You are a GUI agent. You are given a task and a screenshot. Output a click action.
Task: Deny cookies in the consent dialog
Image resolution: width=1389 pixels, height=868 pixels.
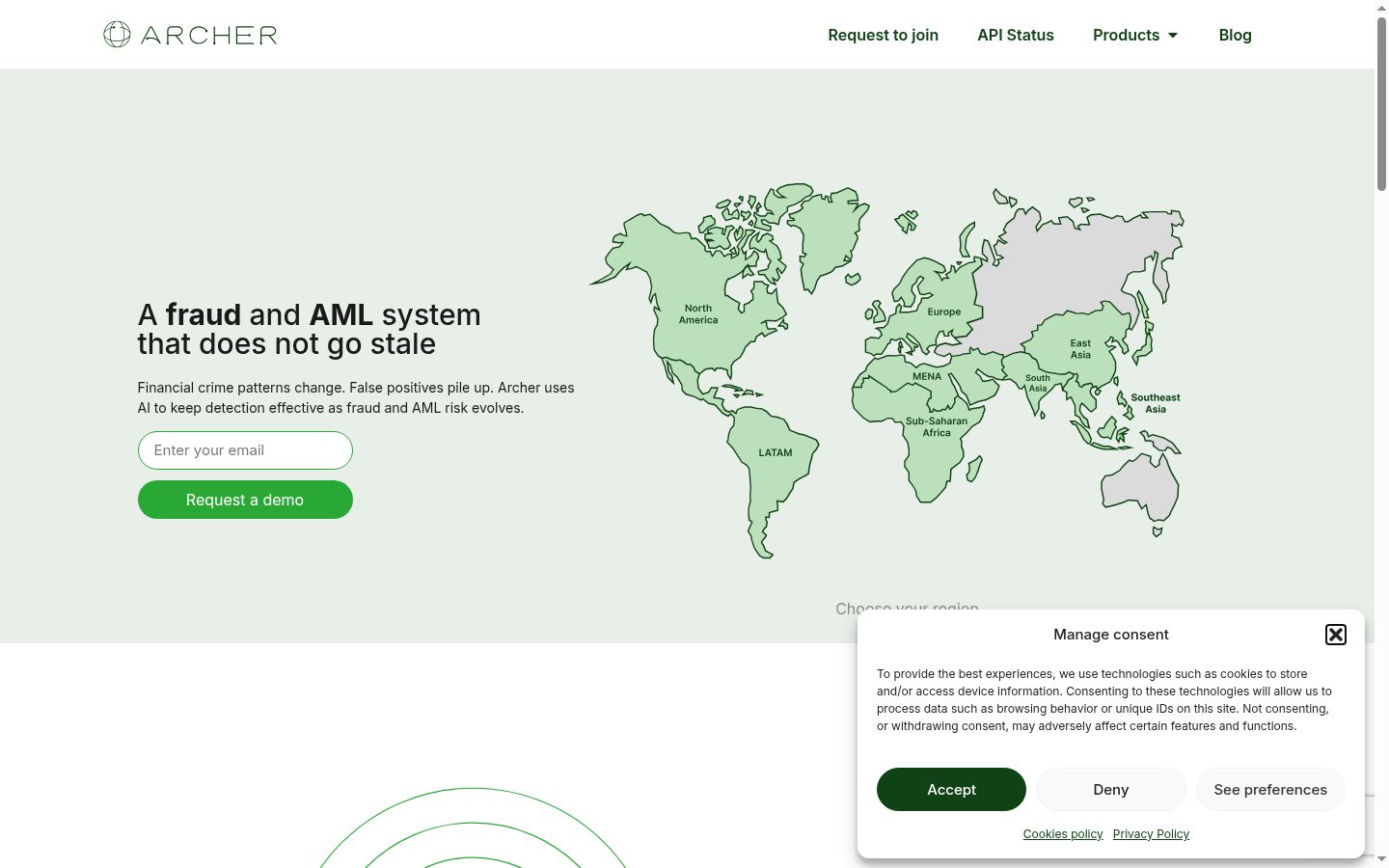(1111, 790)
